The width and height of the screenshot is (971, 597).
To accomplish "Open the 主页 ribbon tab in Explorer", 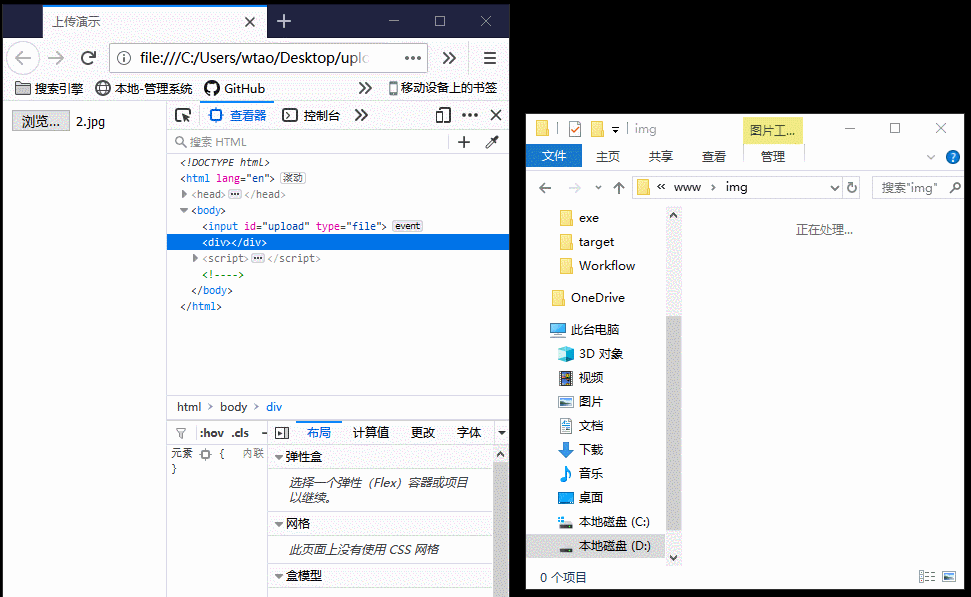I will pyautogui.click(x=607, y=157).
